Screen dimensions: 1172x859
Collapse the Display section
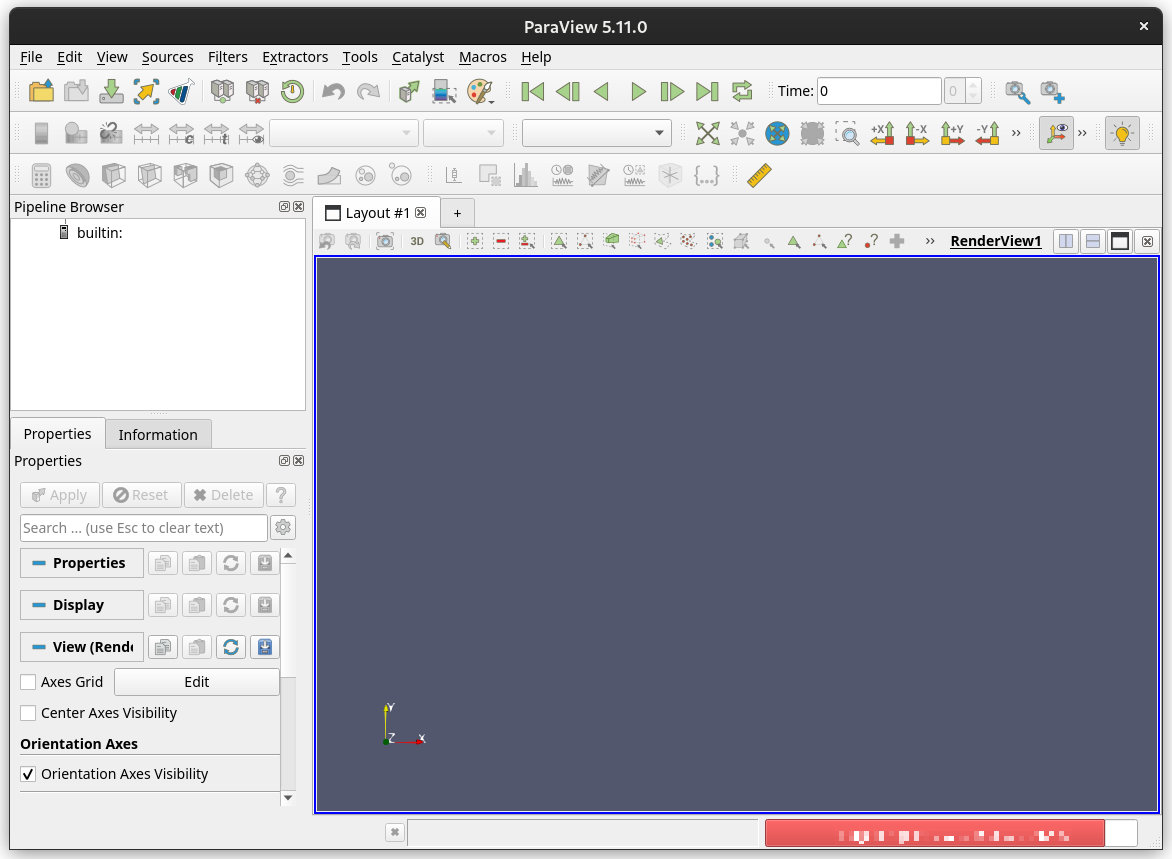81,605
